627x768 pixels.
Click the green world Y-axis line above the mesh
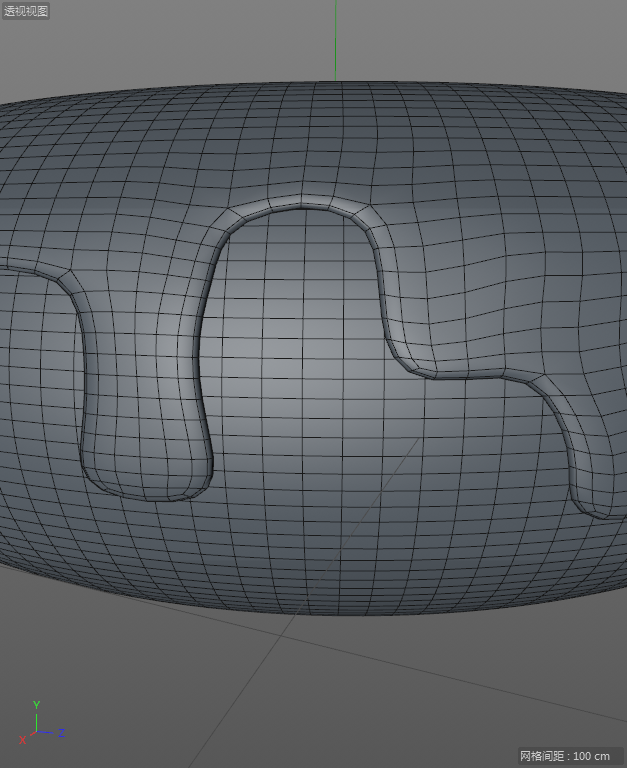(335, 40)
